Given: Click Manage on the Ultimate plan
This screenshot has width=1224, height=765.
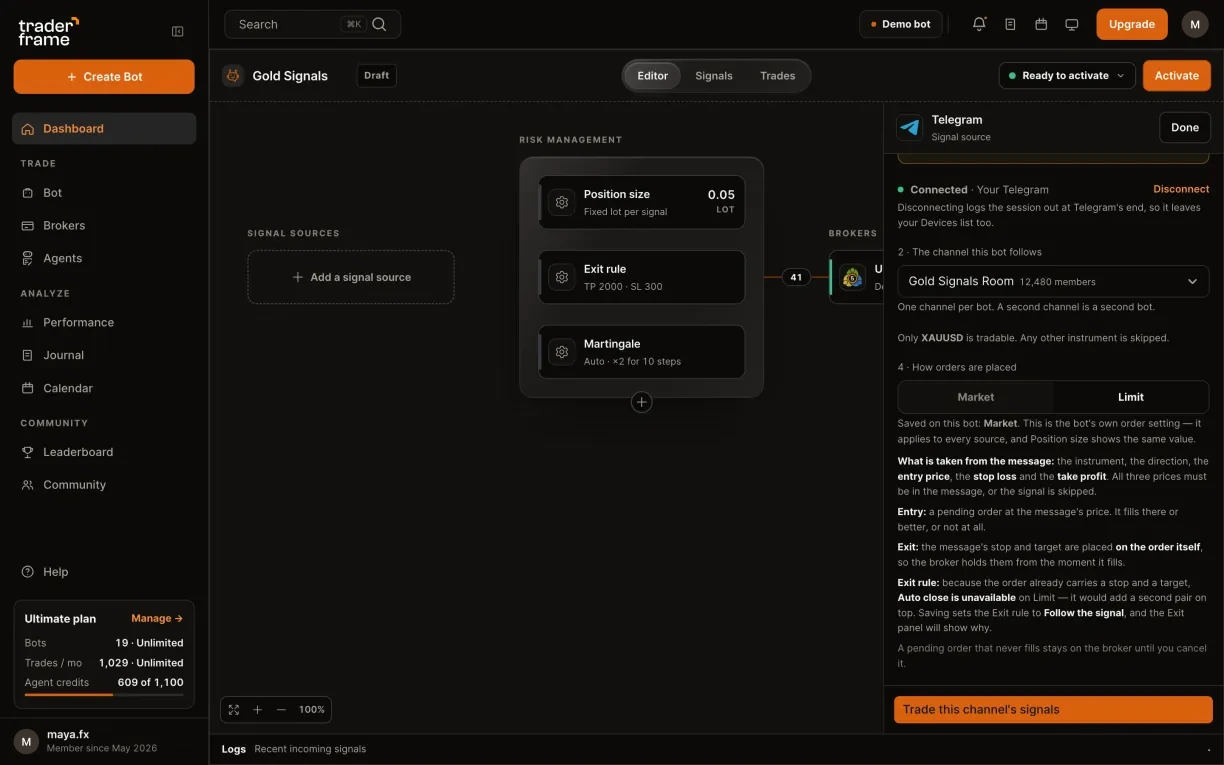Looking at the screenshot, I should coord(157,619).
